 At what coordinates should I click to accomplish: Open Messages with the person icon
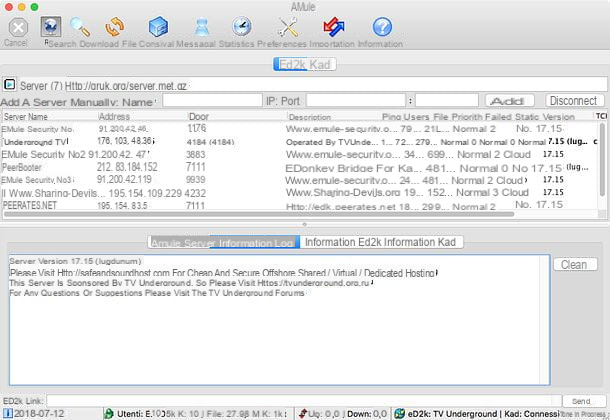click(x=202, y=27)
